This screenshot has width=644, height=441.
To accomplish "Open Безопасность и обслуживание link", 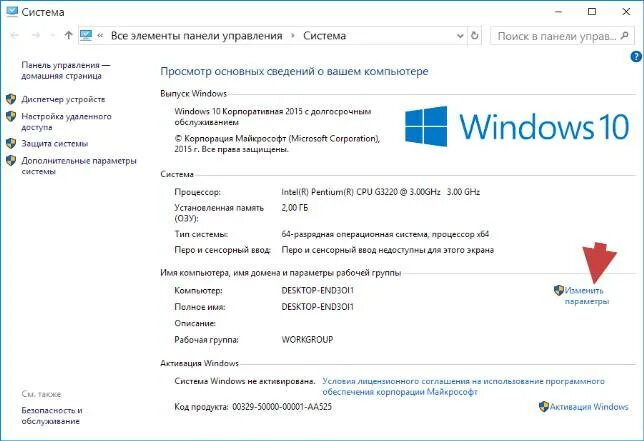I will (52, 416).
